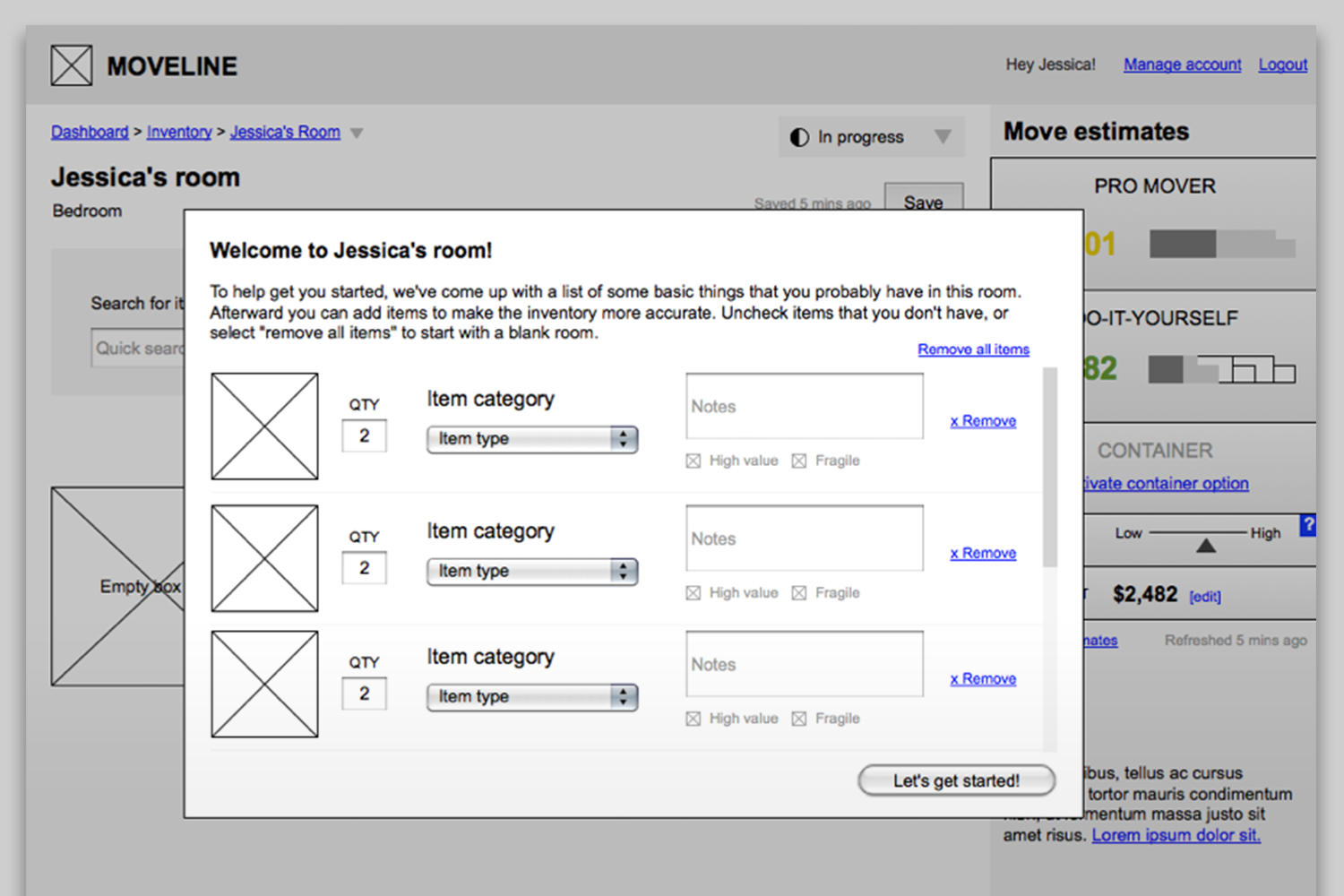Click the Do-It-Yourself estimate bar

coord(1222,369)
